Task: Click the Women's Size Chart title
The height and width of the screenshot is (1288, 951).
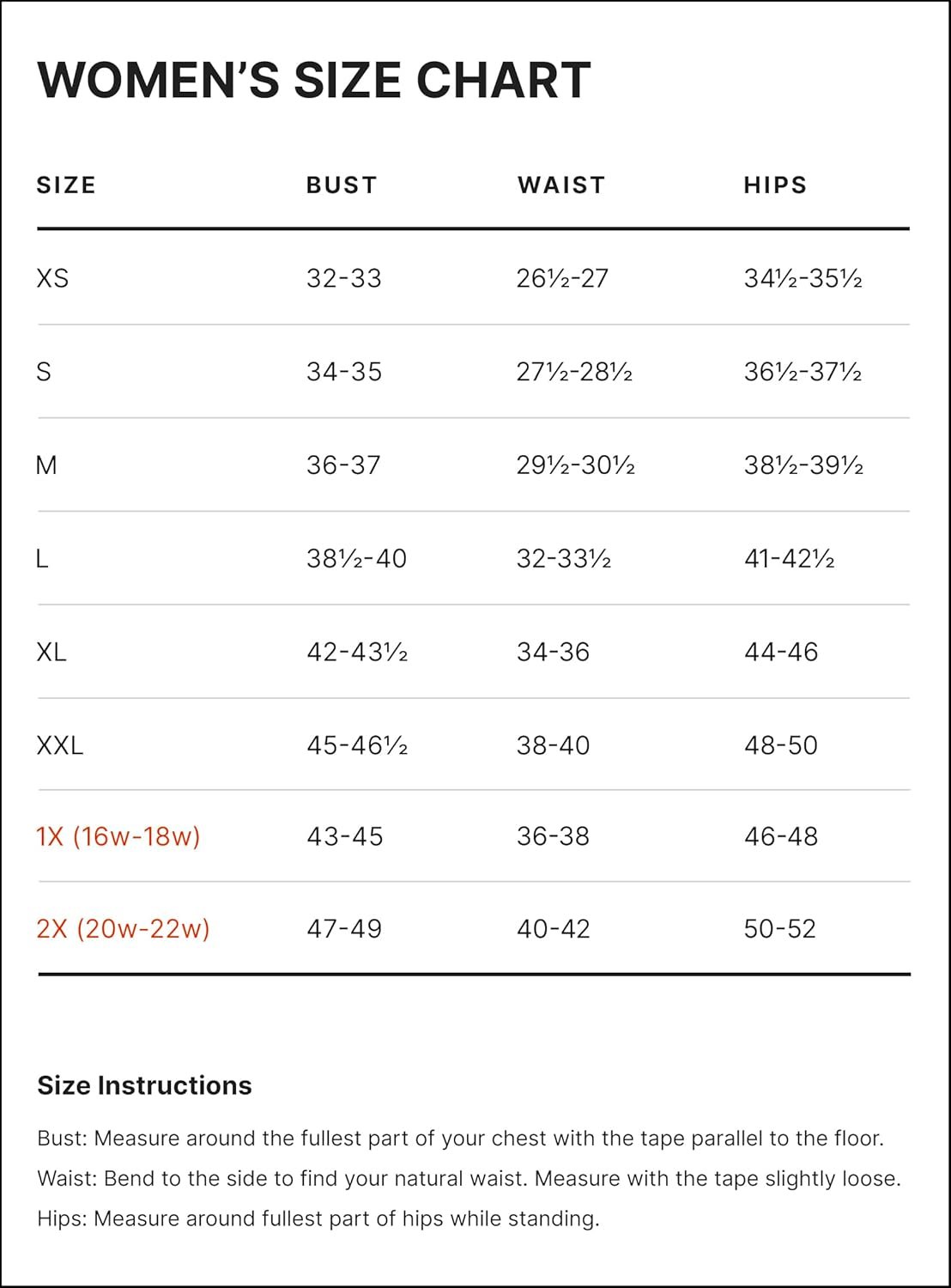Action: tap(313, 80)
